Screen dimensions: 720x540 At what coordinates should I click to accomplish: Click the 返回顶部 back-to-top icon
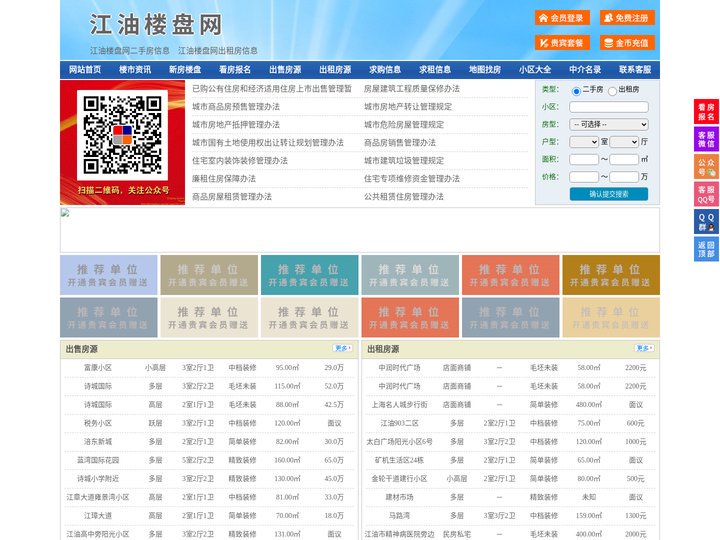tap(706, 249)
